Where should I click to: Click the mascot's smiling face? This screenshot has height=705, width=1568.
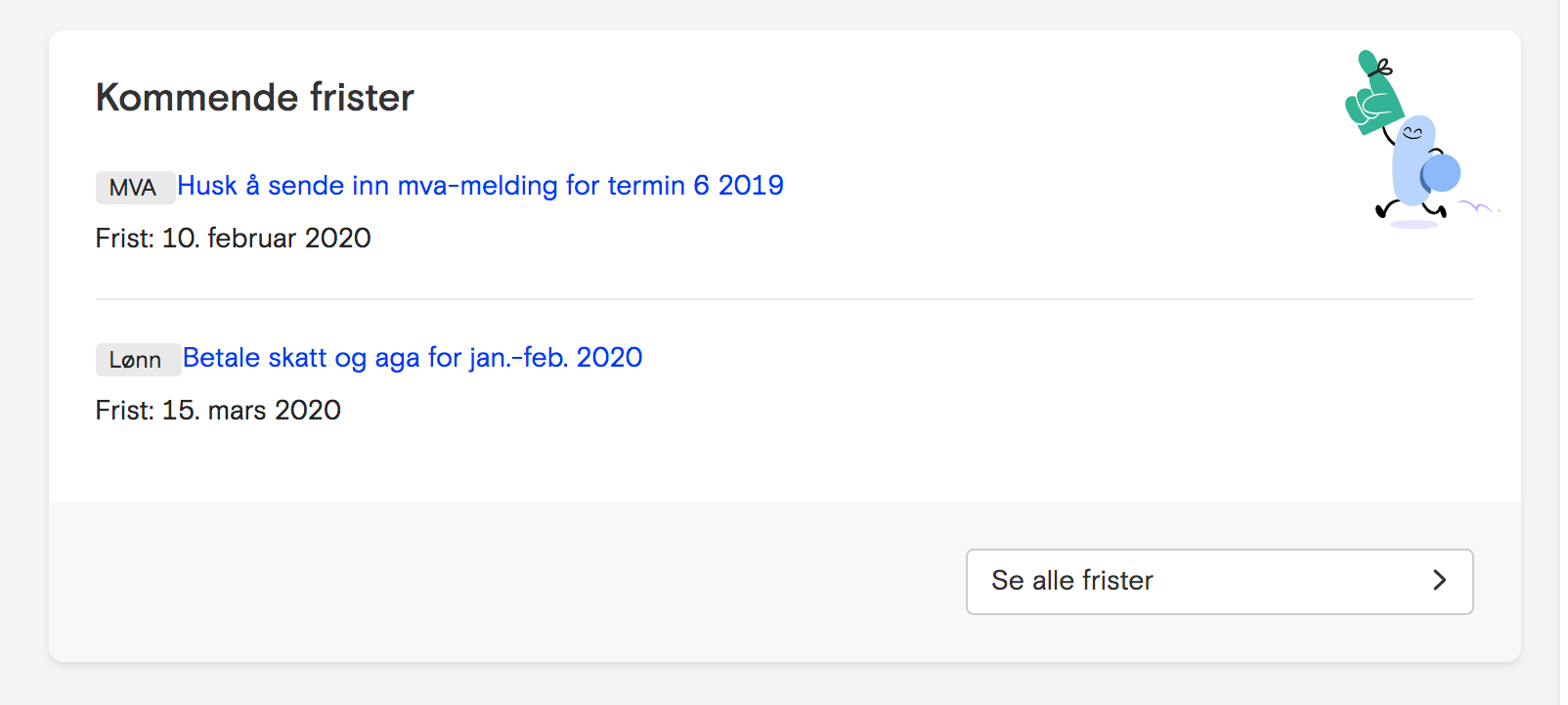coord(1413,132)
